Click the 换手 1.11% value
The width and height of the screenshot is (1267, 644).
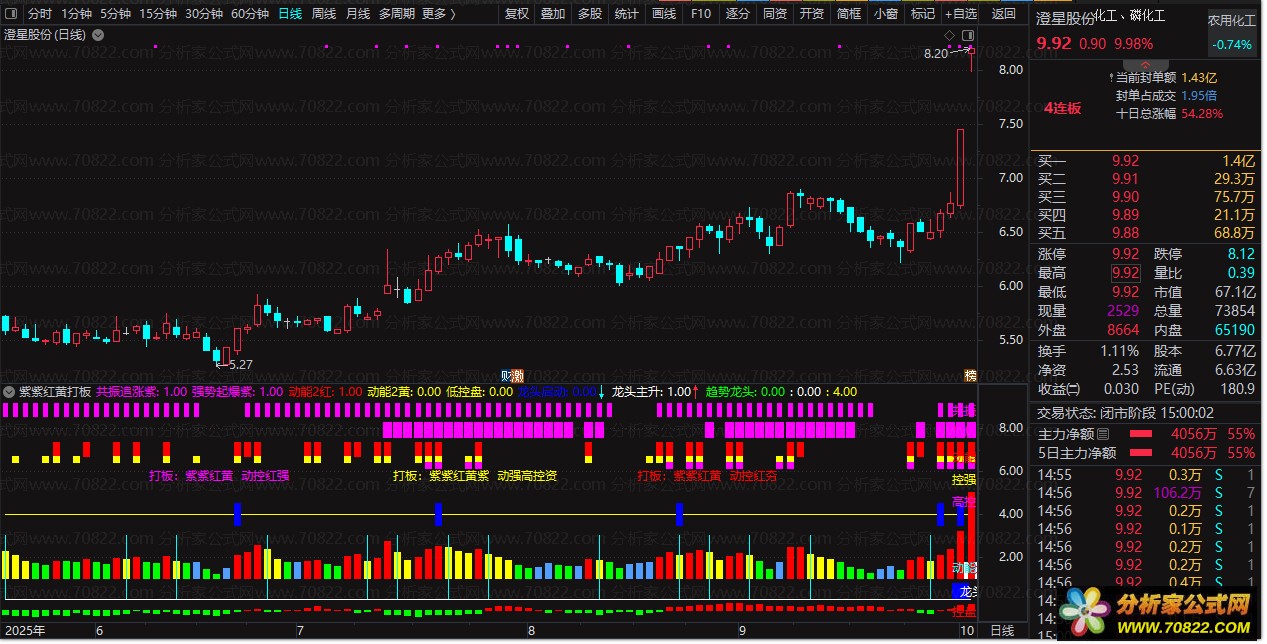[x=1120, y=351]
